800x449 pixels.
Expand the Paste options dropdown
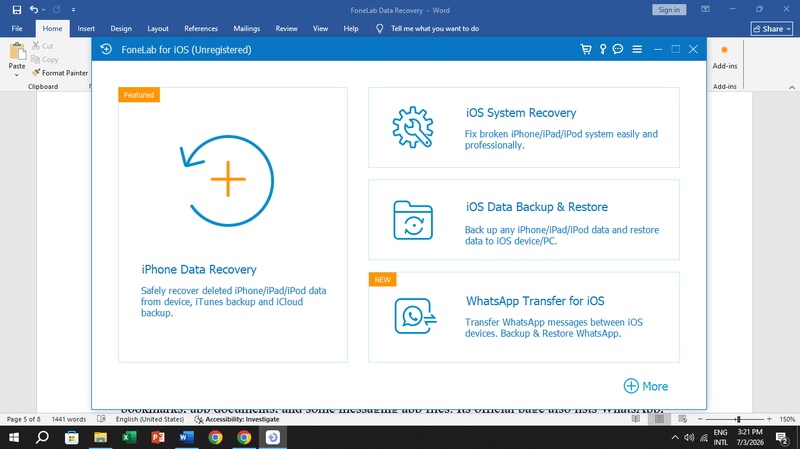click(17, 75)
